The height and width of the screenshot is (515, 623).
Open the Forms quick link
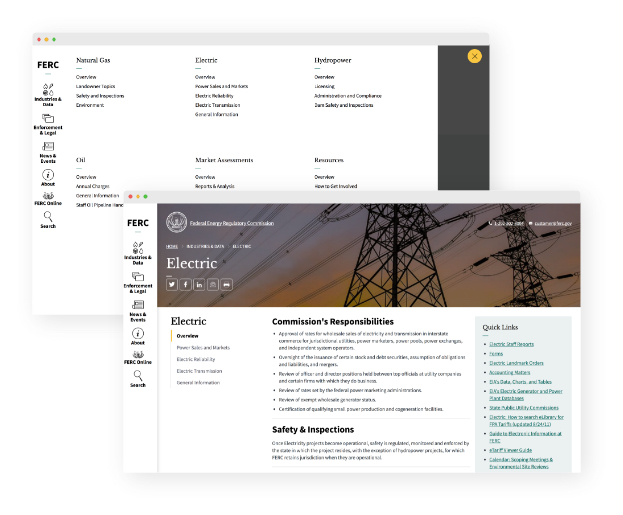point(496,354)
